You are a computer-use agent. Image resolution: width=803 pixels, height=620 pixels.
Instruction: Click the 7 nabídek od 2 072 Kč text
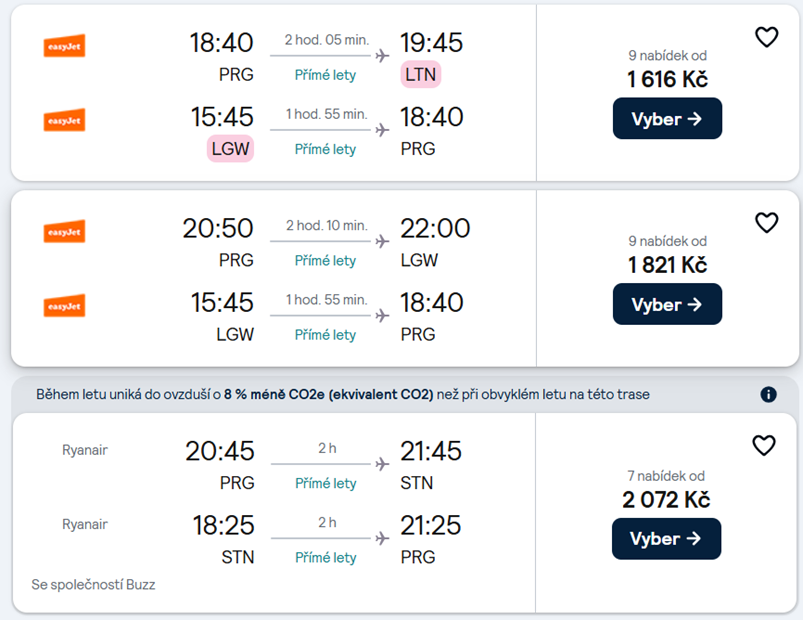(x=666, y=490)
